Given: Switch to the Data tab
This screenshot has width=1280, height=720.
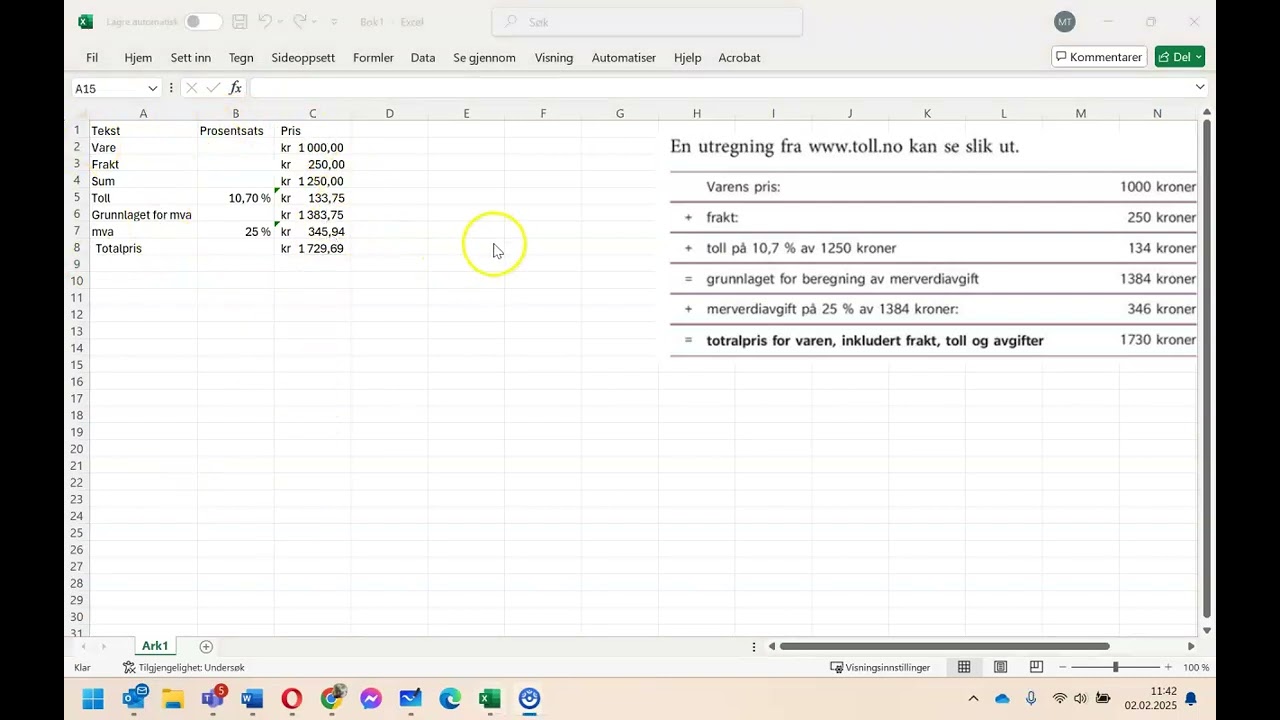Looking at the screenshot, I should 423,57.
